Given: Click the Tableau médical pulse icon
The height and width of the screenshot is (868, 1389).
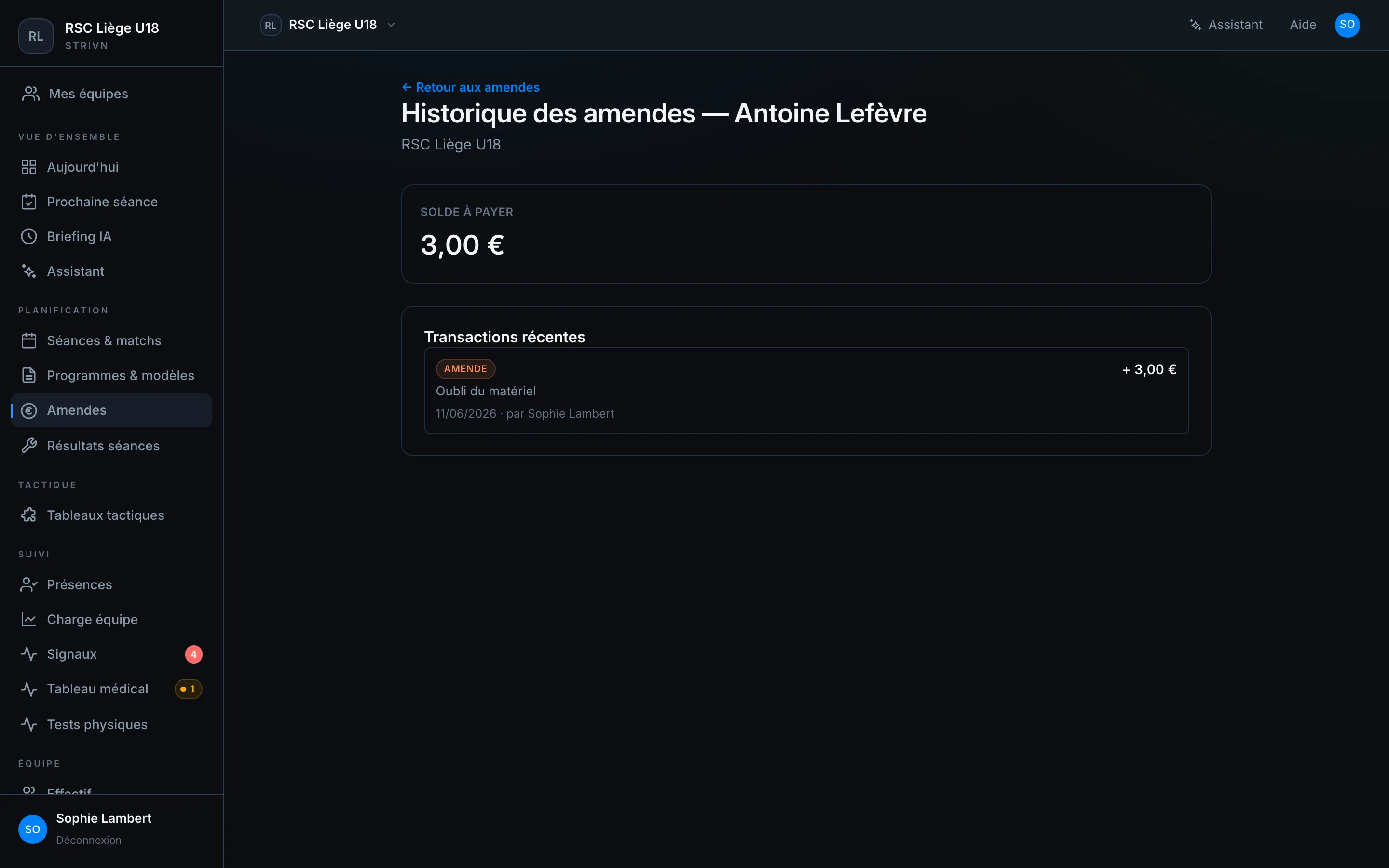Looking at the screenshot, I should click(29, 689).
